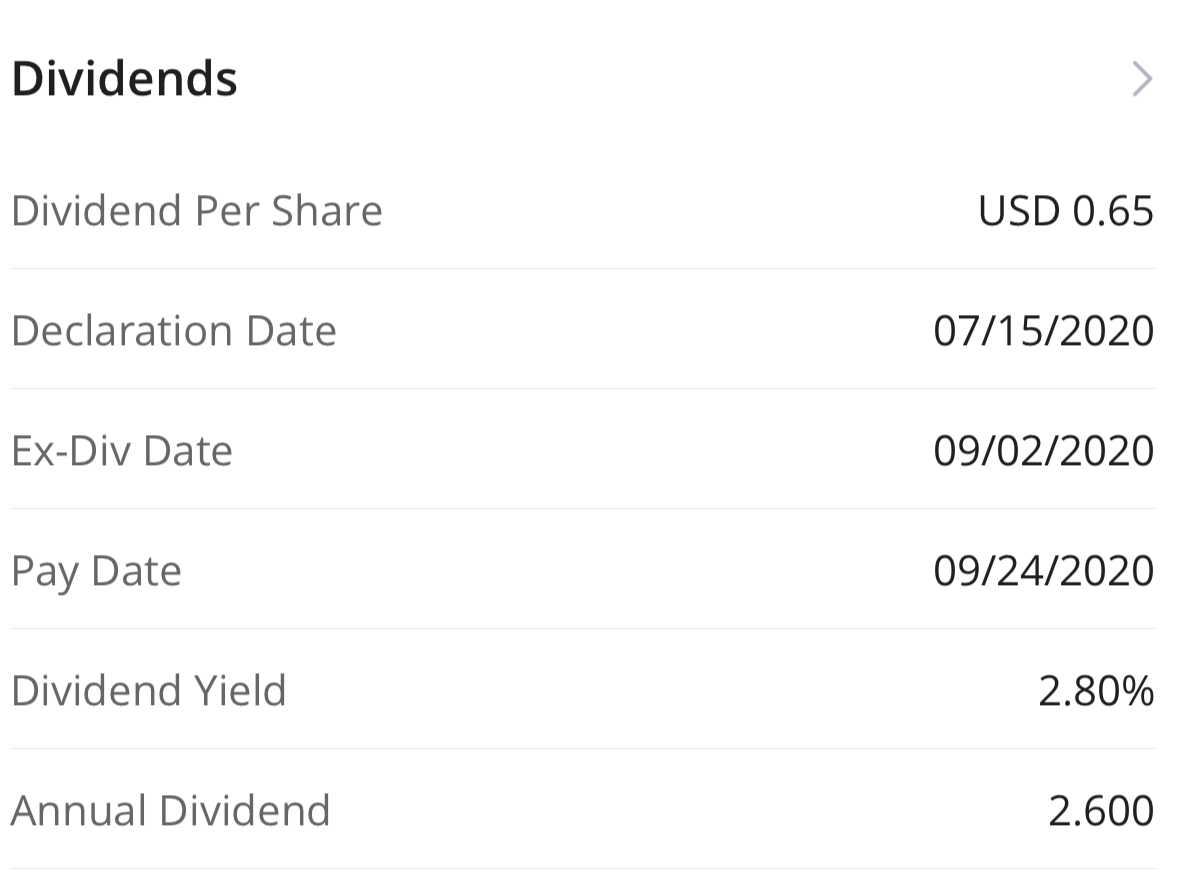Viewport: 1184px width, 870px height.
Task: Tap the 09/24/2020 pay date value
Action: pos(1044,571)
